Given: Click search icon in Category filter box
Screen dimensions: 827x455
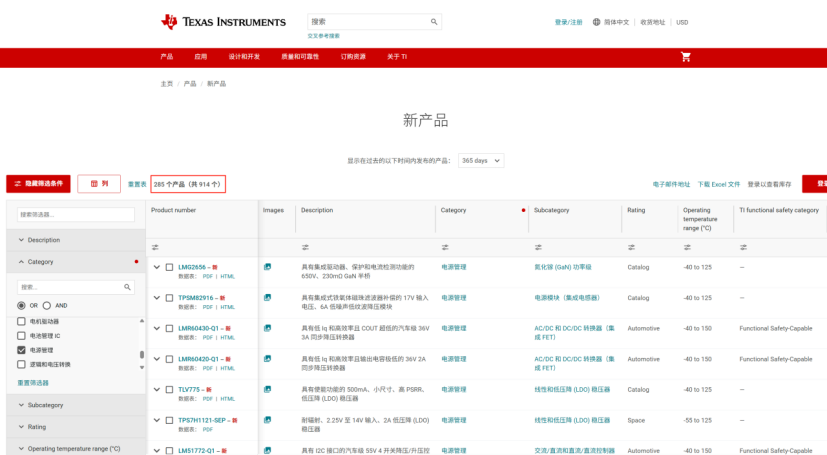Looking at the screenshot, I should click(x=127, y=287).
